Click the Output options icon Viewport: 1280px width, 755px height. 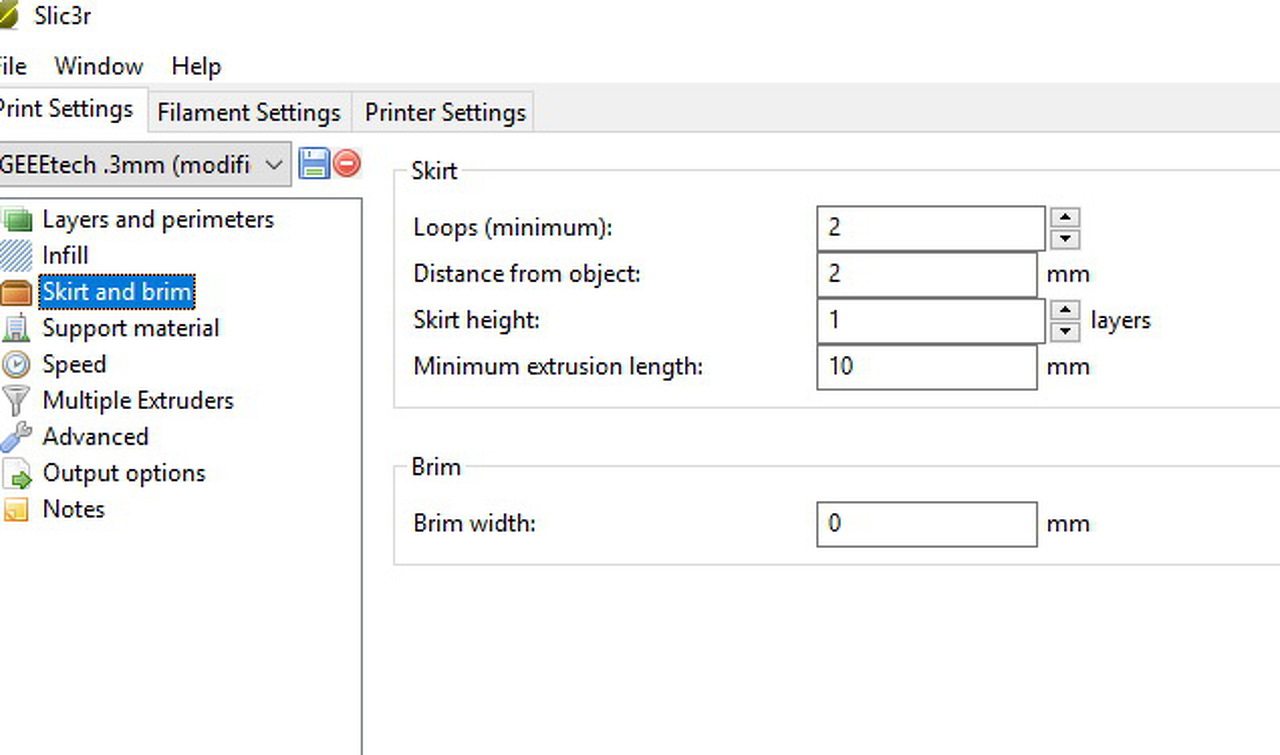pos(17,474)
